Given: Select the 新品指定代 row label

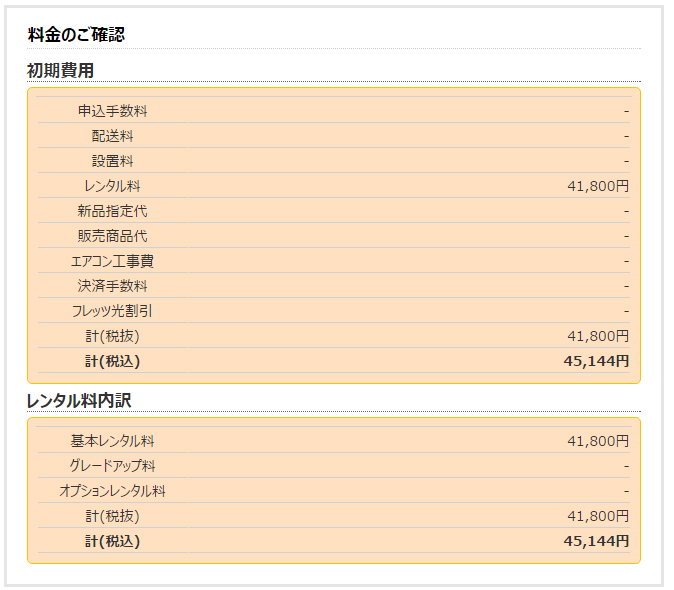Looking at the screenshot, I should click(x=112, y=211).
